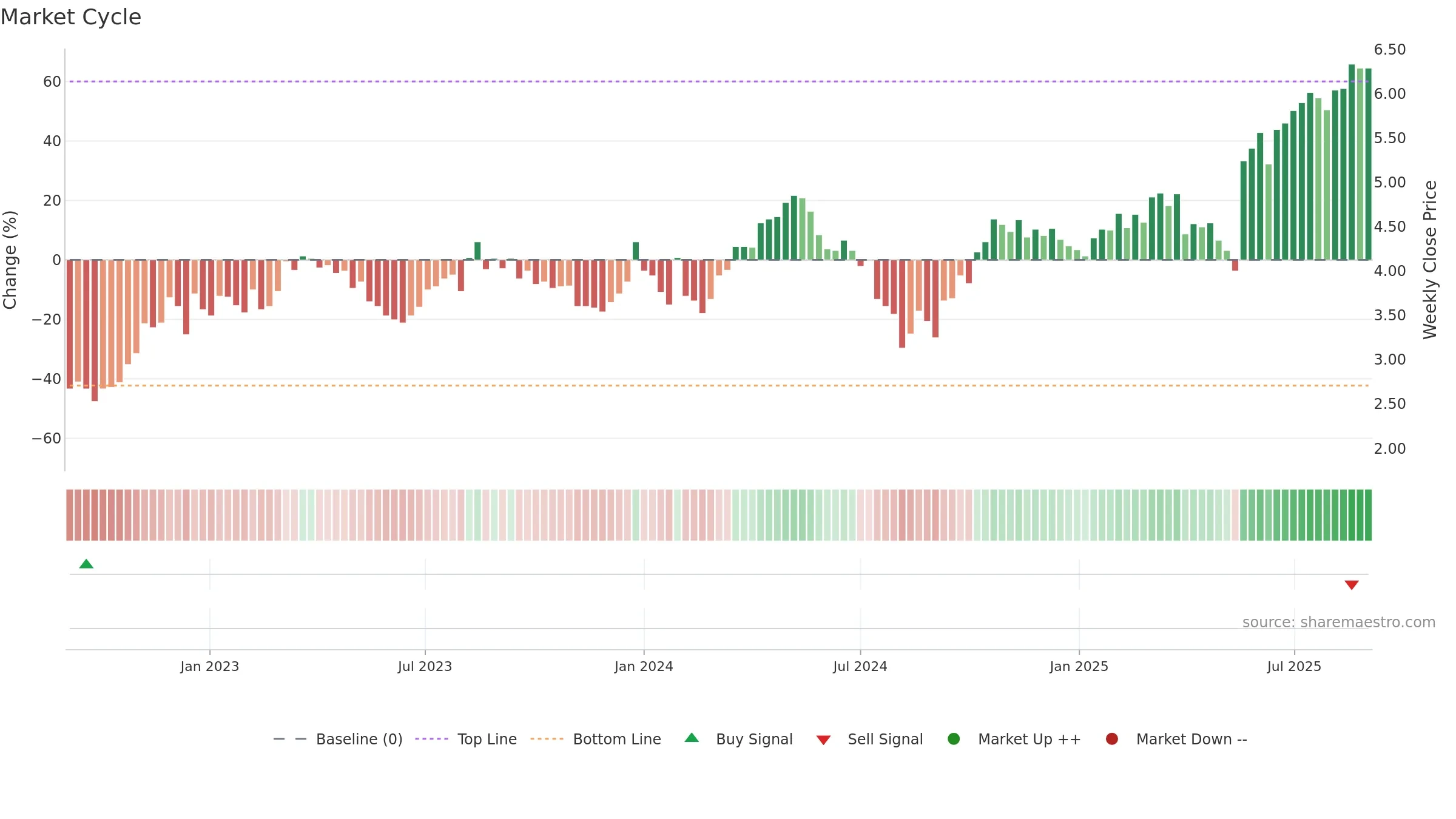The image size is (1456, 819).
Task: Click the dark red Market Down -- legend circle
Action: coord(1112,739)
